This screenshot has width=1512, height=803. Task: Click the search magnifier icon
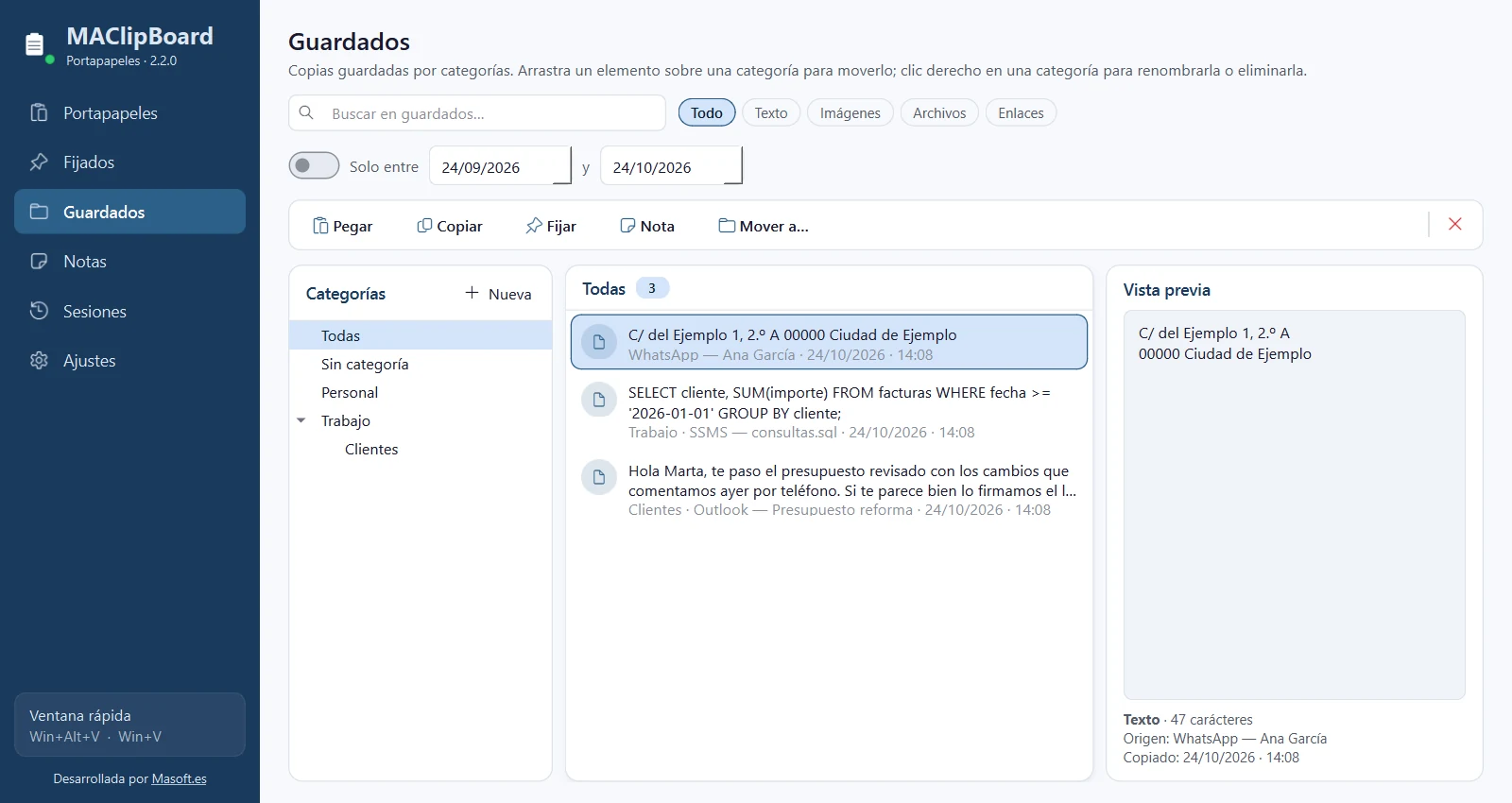click(x=306, y=112)
